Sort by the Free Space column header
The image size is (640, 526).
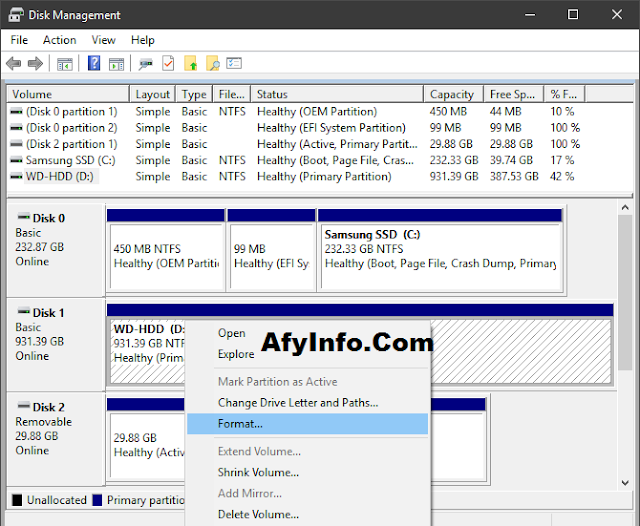click(x=514, y=94)
